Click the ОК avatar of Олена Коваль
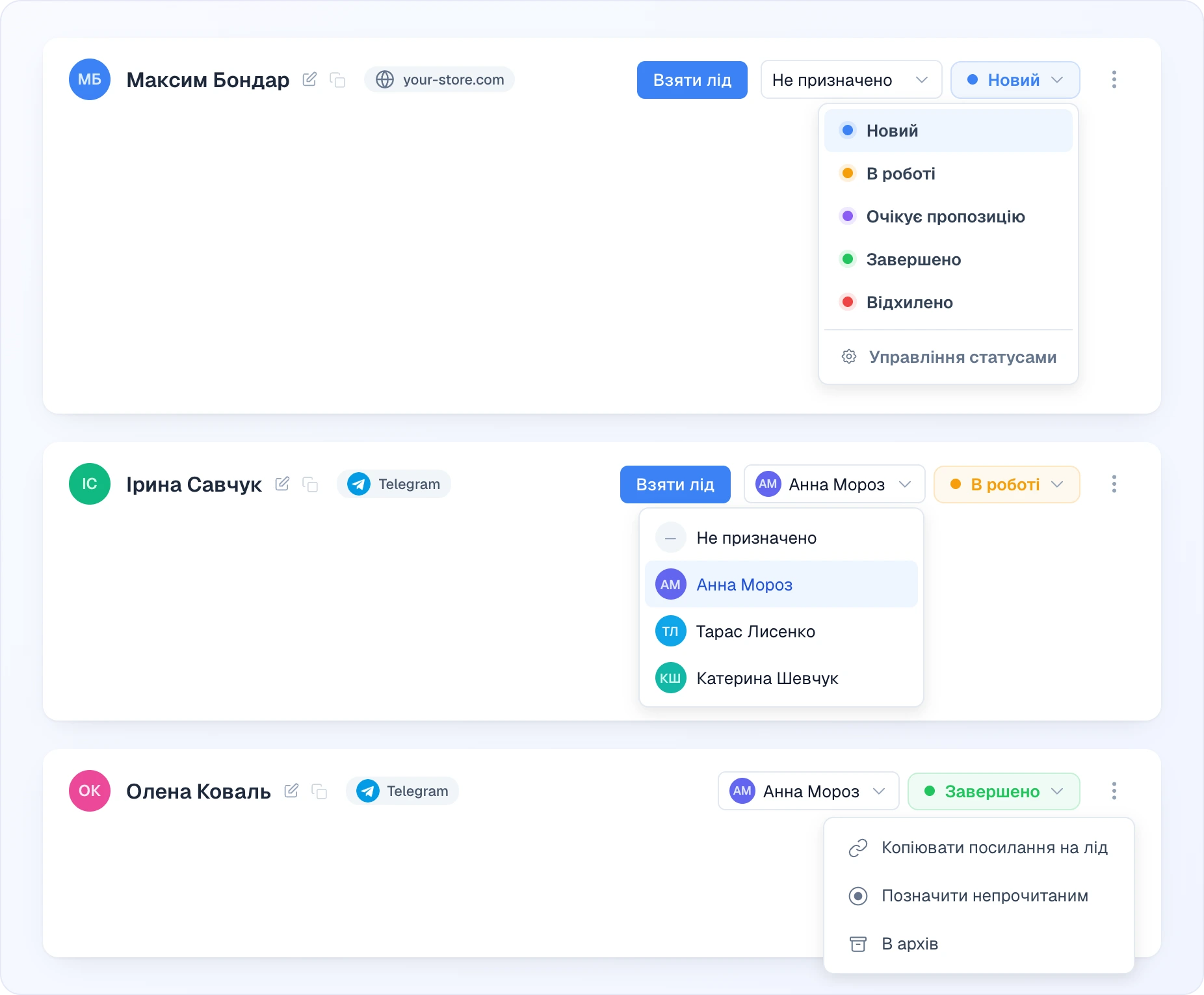The height and width of the screenshot is (995, 1204). click(x=90, y=791)
